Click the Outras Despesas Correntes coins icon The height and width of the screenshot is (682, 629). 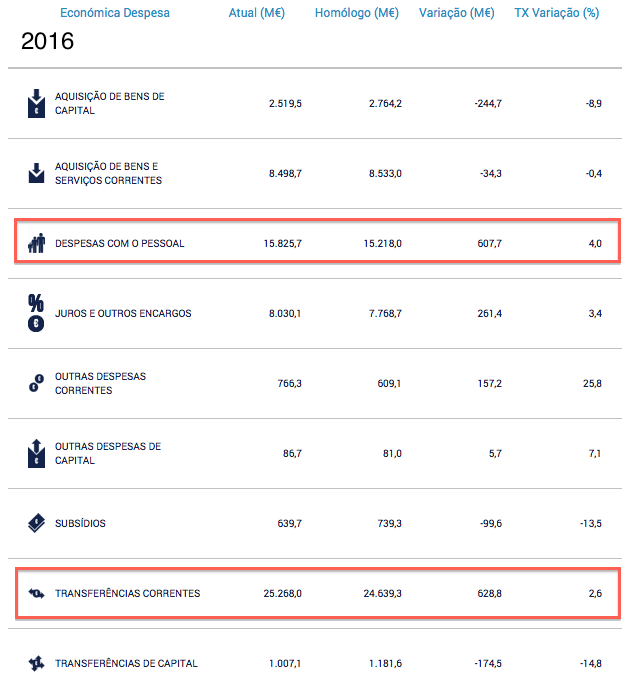[37, 383]
